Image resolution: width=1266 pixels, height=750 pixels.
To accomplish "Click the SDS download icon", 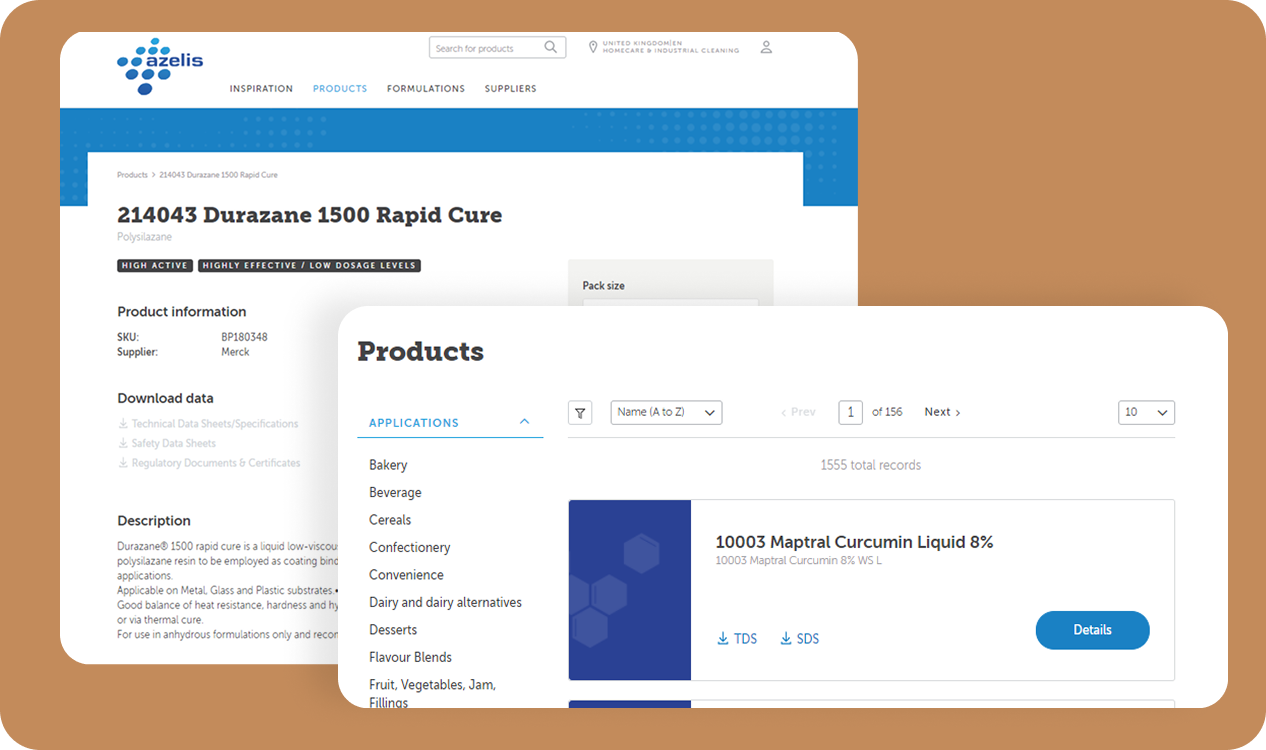I will point(786,639).
